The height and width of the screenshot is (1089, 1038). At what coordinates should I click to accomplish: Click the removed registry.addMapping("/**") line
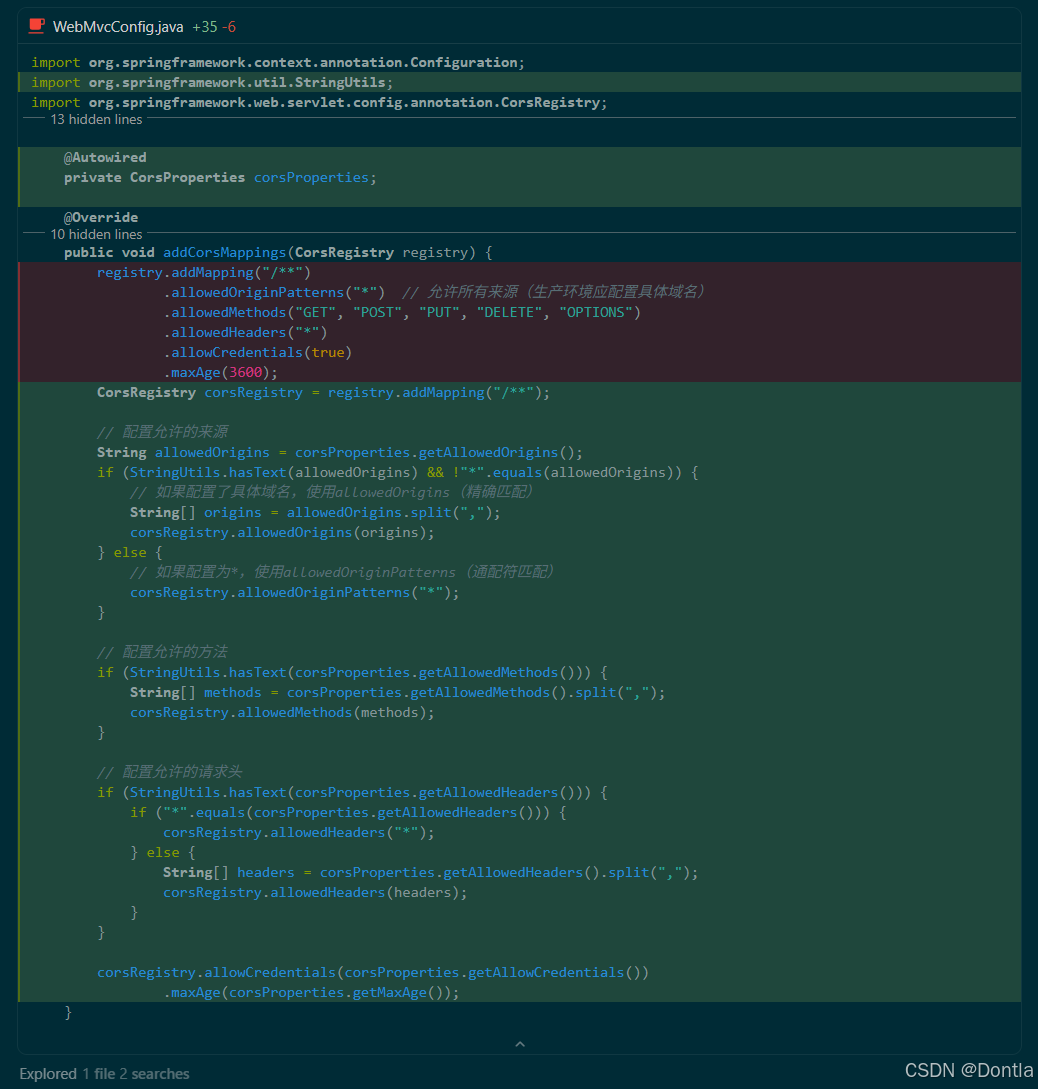203,272
